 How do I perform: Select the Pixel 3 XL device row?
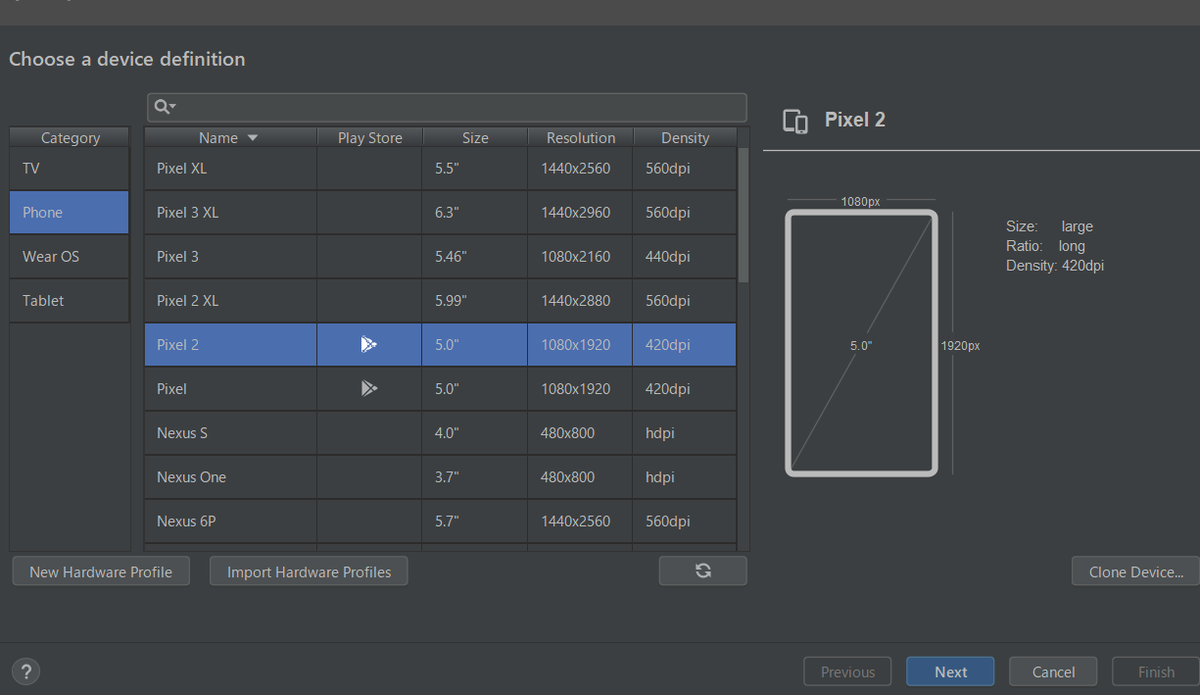coord(440,212)
